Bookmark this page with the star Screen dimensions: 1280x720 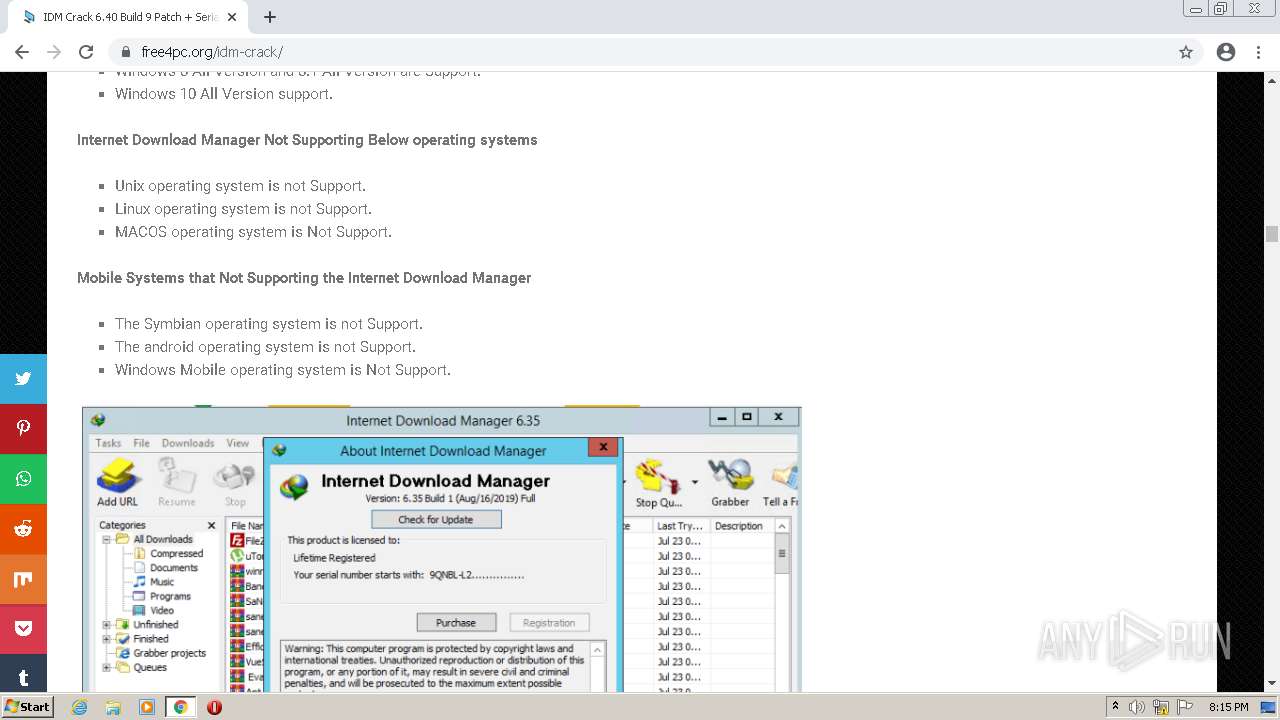coord(1186,52)
